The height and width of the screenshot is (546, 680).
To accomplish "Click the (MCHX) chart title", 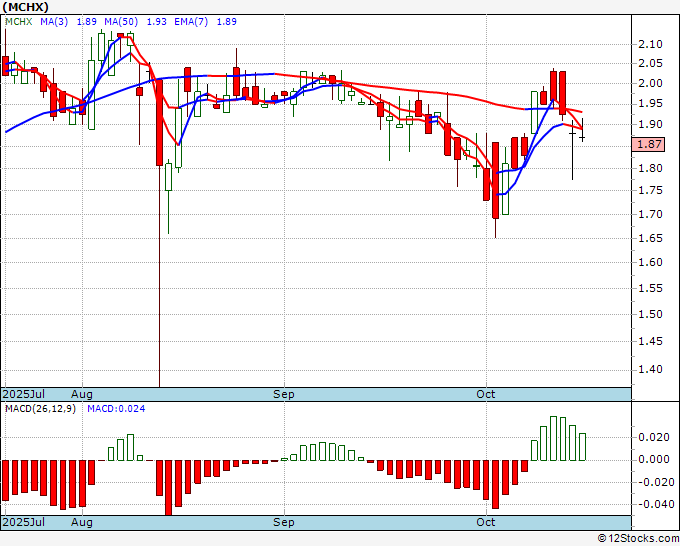I will pyautogui.click(x=25, y=7).
